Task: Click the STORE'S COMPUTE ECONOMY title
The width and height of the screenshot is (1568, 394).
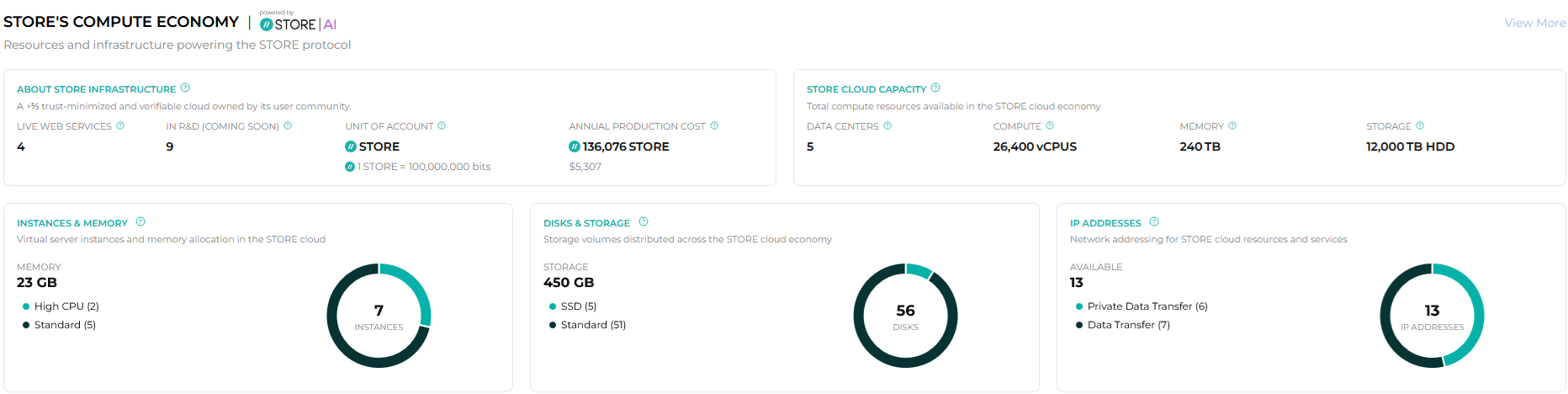Action: tap(121, 22)
